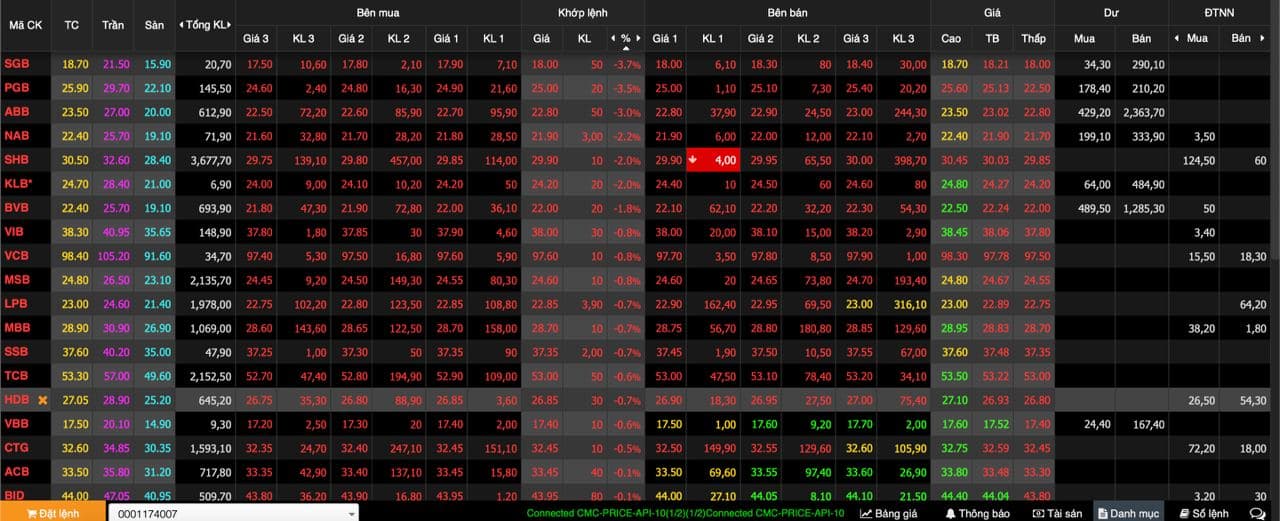1280x521 pixels.
Task: Click the Khớp lệnh Giá column header
Action: tap(541, 38)
